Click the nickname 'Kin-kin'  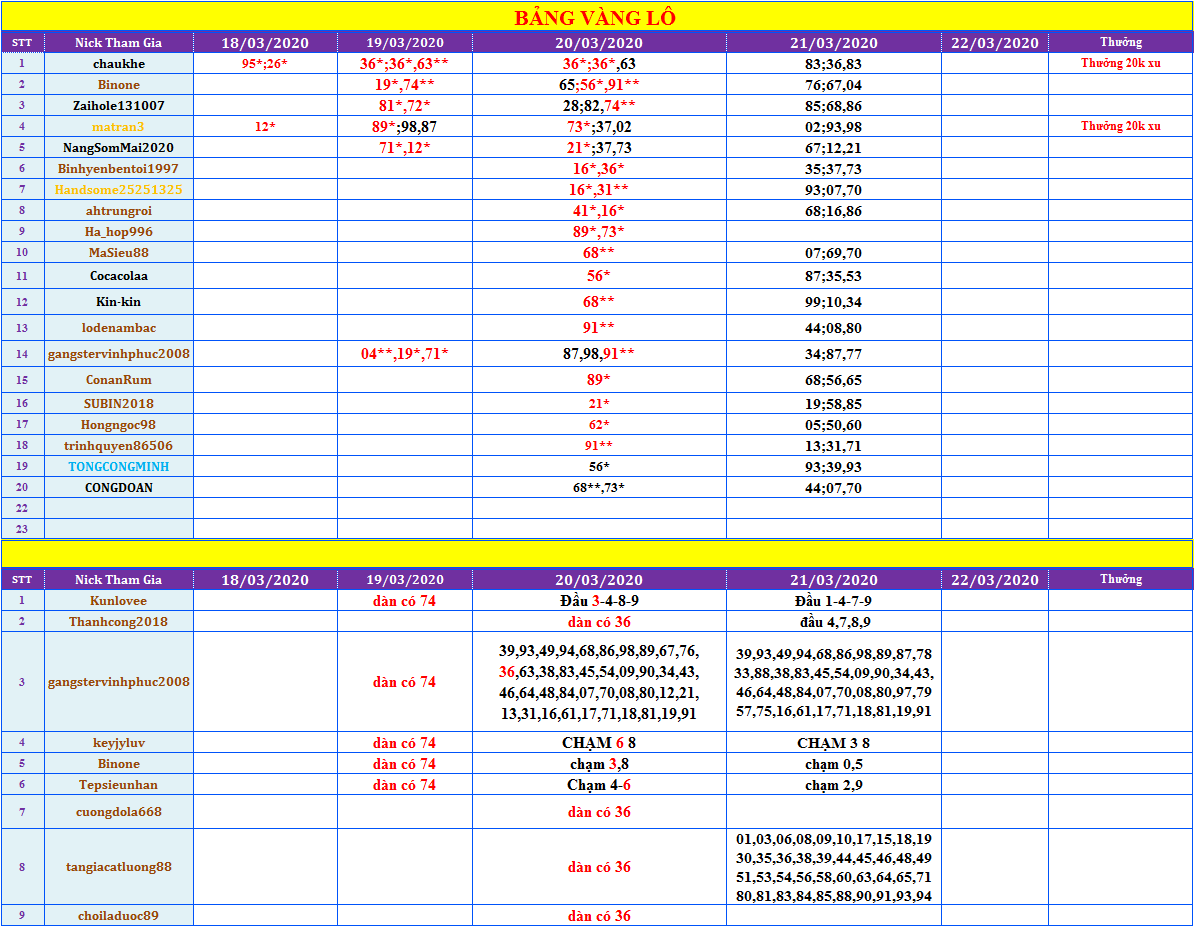119,302
